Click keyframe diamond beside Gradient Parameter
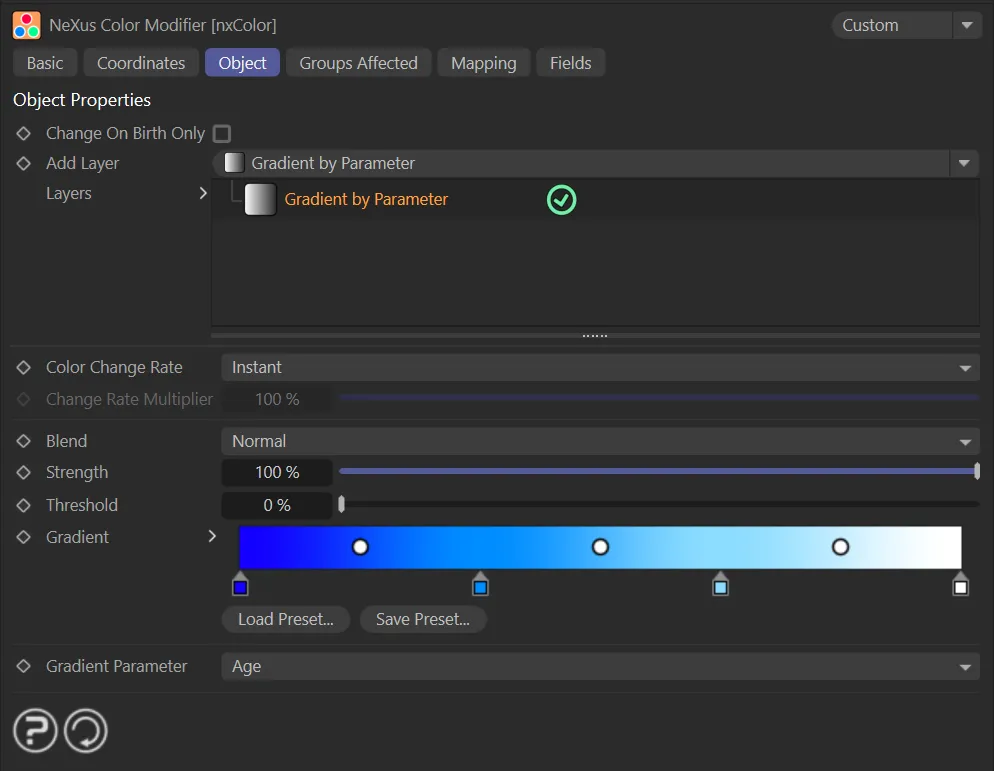 pyautogui.click(x=24, y=666)
